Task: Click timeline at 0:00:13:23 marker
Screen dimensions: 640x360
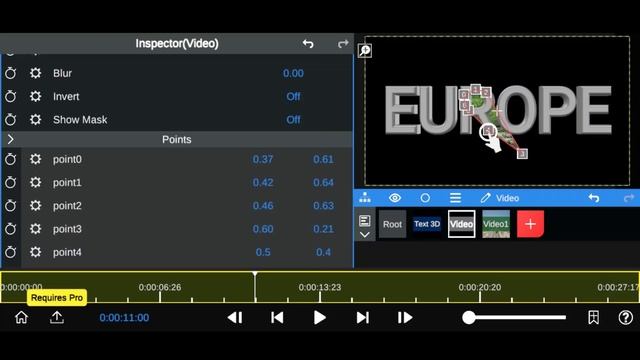Action: pyautogui.click(x=320, y=287)
